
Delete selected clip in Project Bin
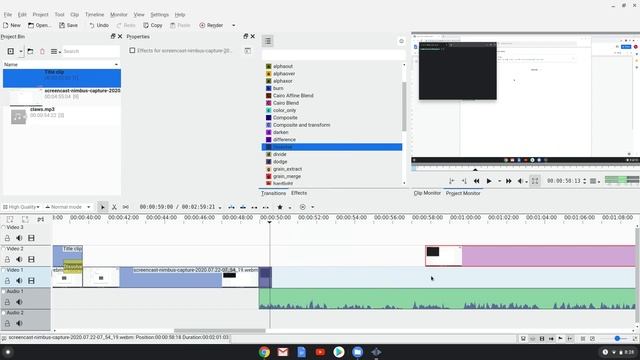pyautogui.click(x=42, y=51)
